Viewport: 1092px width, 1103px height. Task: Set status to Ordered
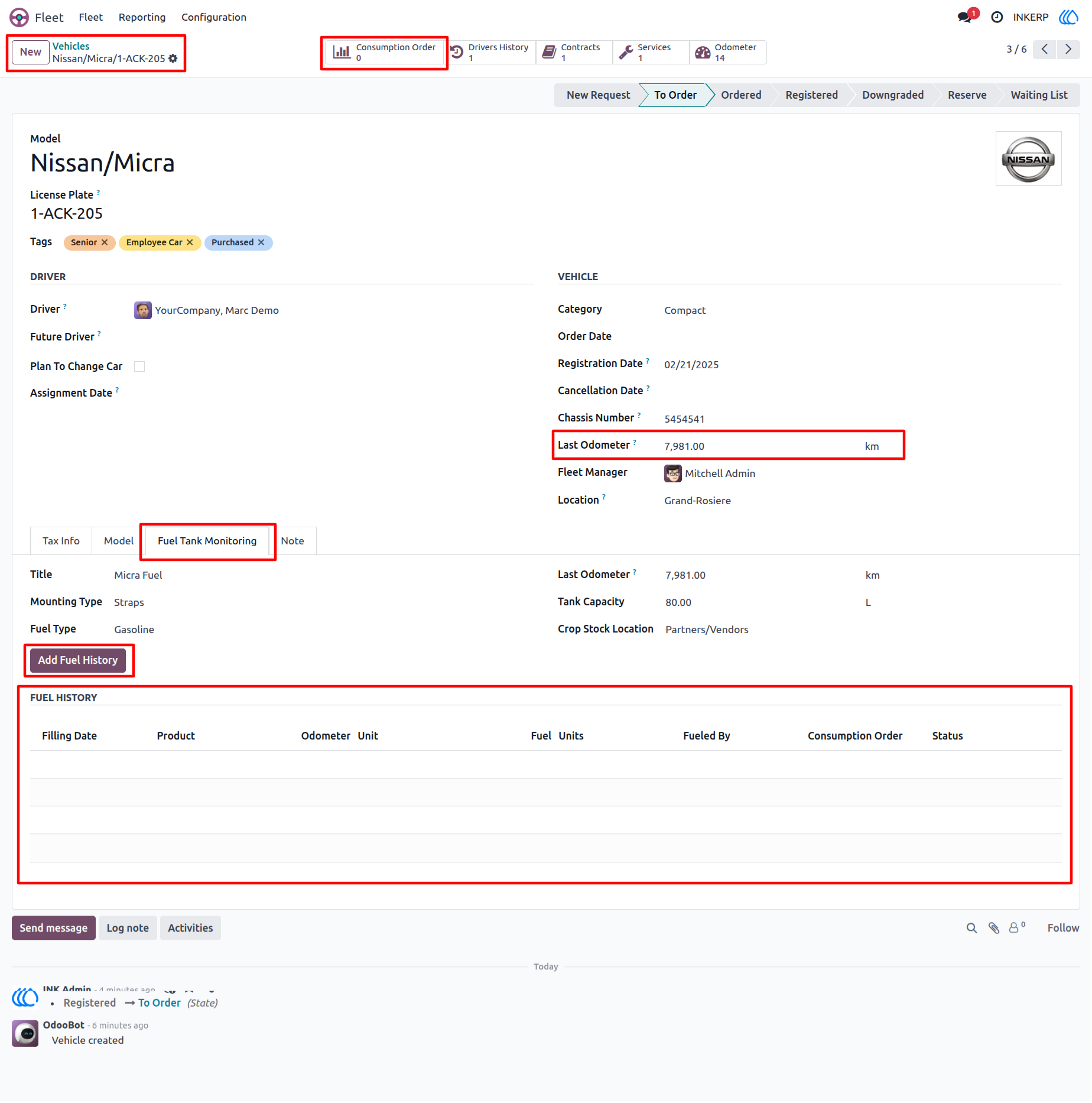[x=741, y=95]
